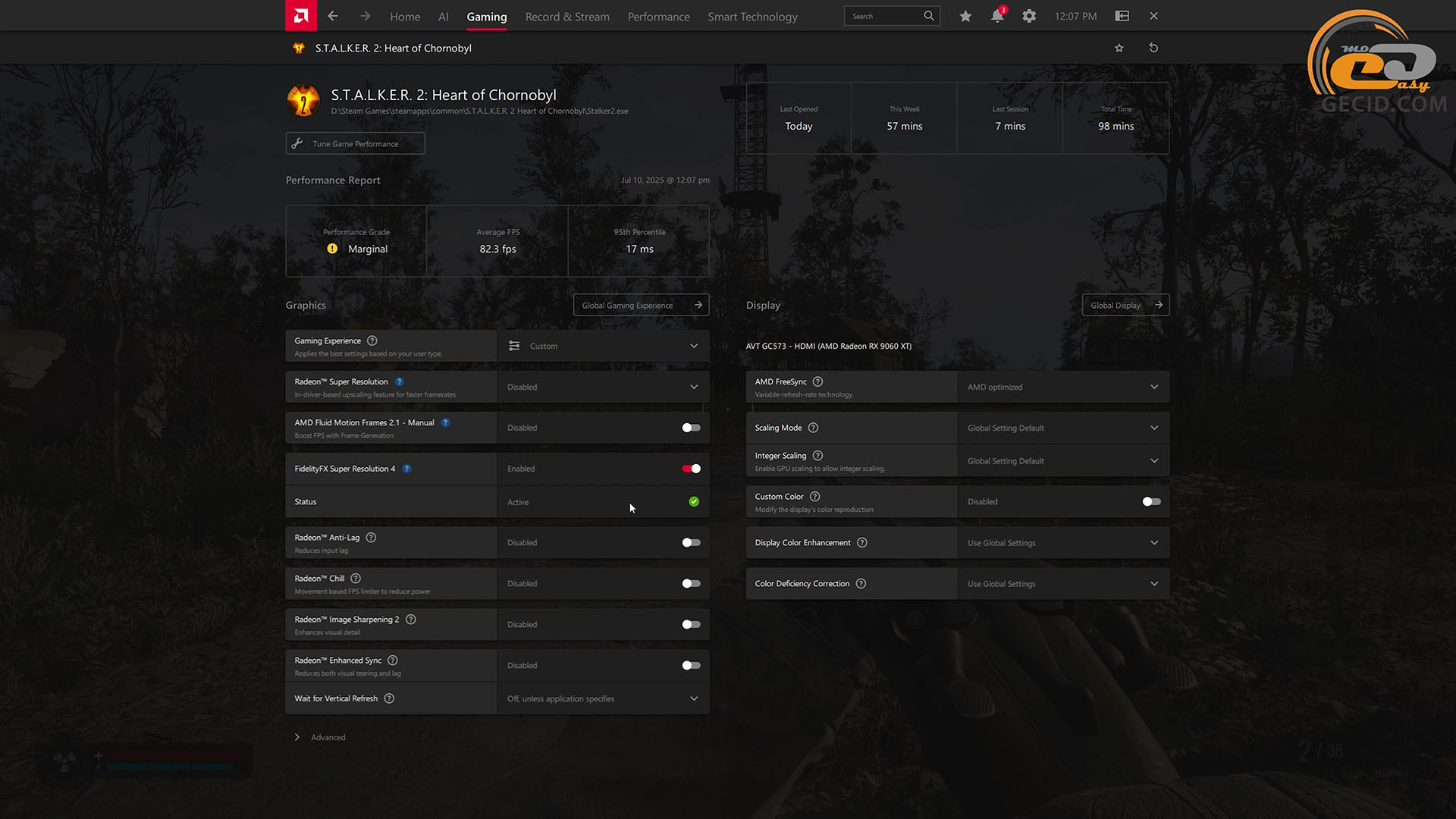Enable Radeon Anti-Lag toggle
The width and height of the screenshot is (1456, 819).
pos(691,543)
